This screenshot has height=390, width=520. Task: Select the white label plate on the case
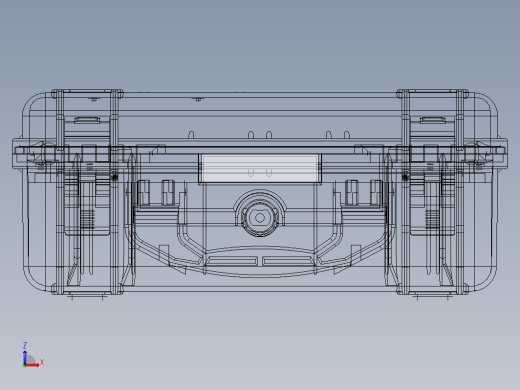click(x=260, y=169)
